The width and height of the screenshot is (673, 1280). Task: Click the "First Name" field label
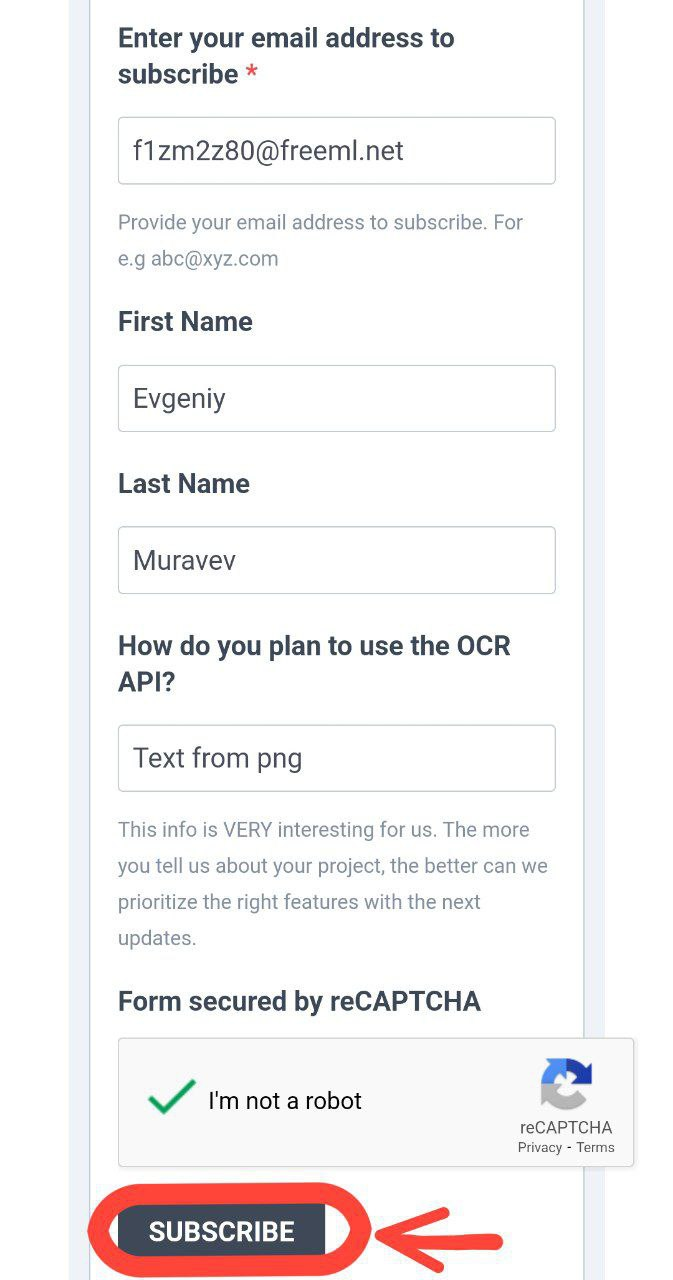tap(185, 322)
